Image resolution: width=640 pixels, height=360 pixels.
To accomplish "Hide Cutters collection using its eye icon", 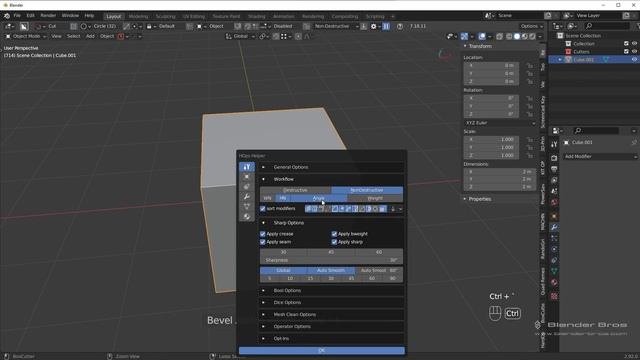I will pyautogui.click(x=634, y=51).
